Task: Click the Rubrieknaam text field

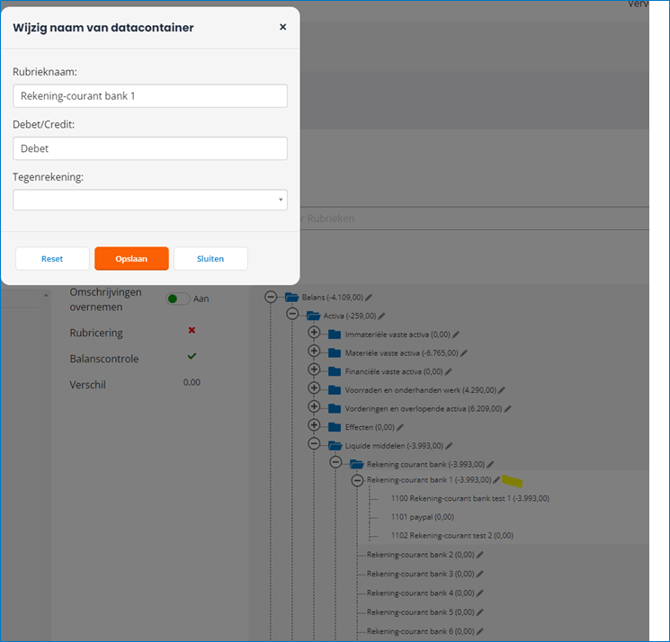Action: [x=150, y=96]
